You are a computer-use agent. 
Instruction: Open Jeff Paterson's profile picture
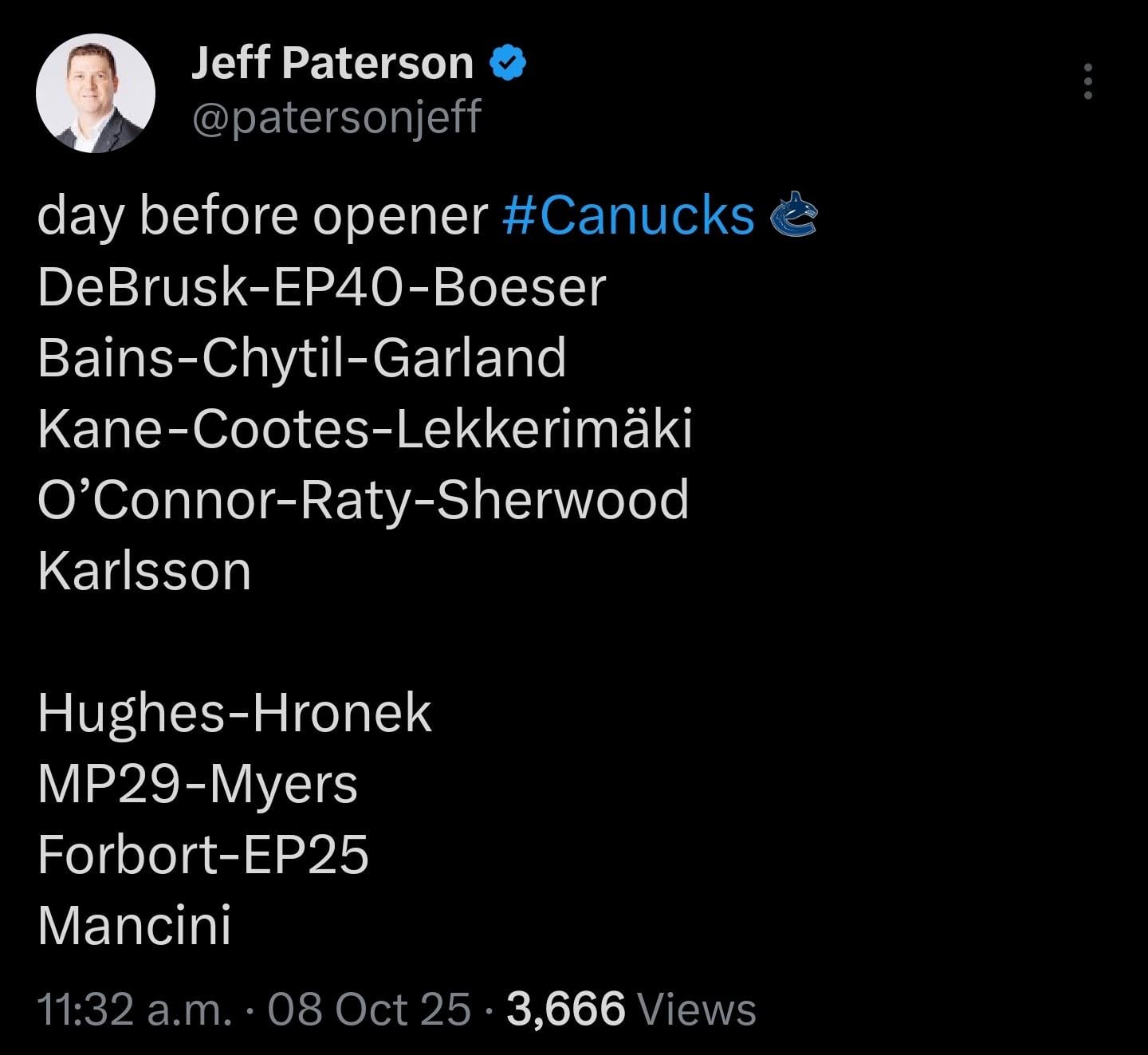tap(96, 93)
